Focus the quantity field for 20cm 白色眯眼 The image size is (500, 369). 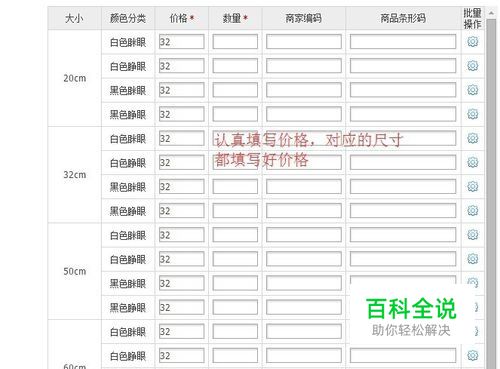pos(235,42)
